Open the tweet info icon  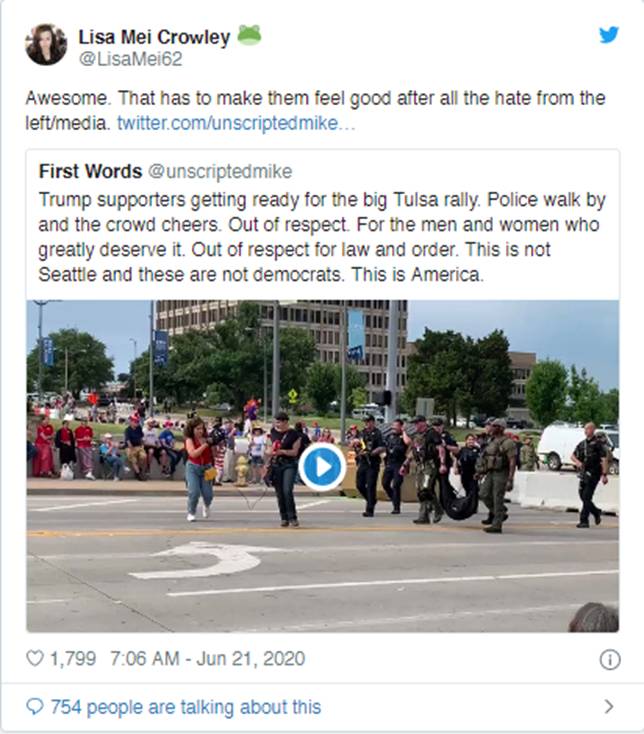pos(609,659)
